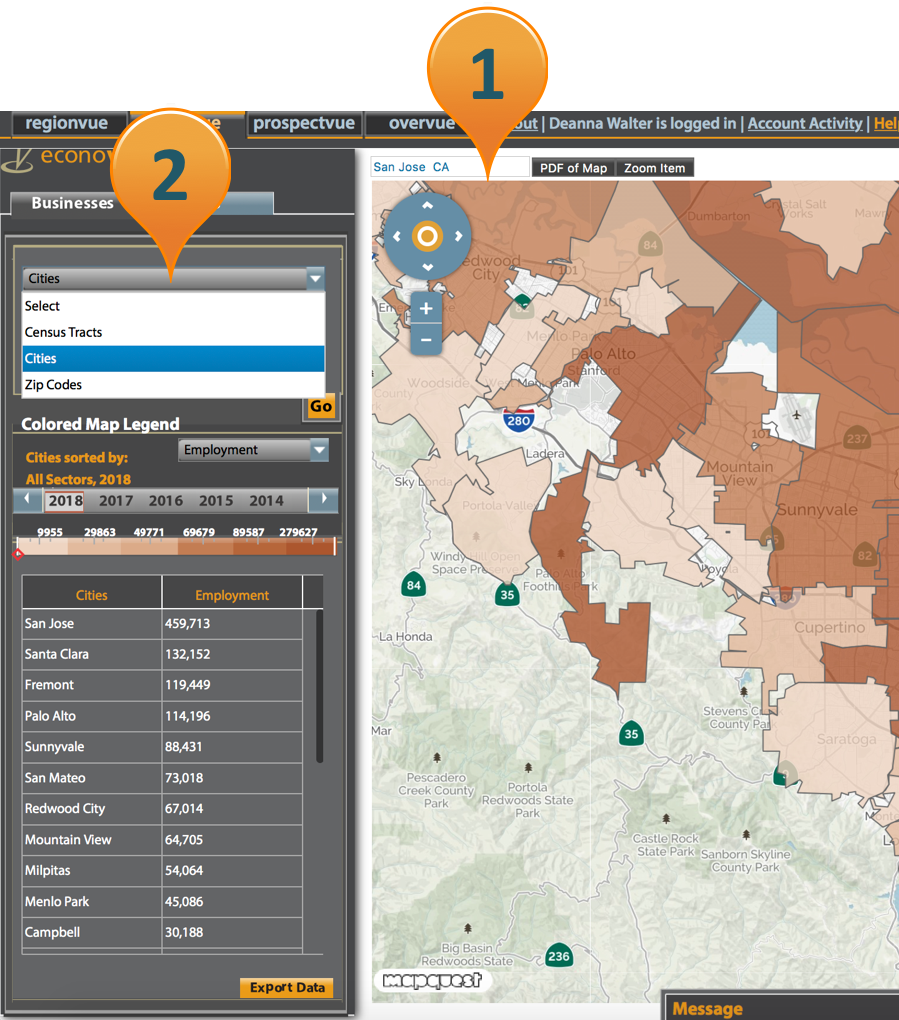Screen dimensions: 899x1020
Task: Select year 2015 in the timeline
Action: click(216, 501)
